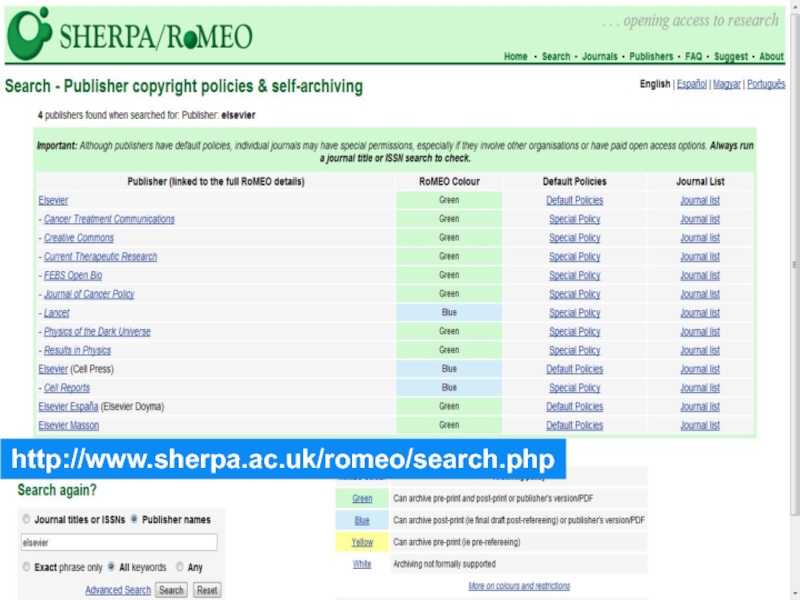This screenshot has height=600, width=800.
Task: Open Default Policies for Elsevier Masson
Action: [x=574, y=426]
